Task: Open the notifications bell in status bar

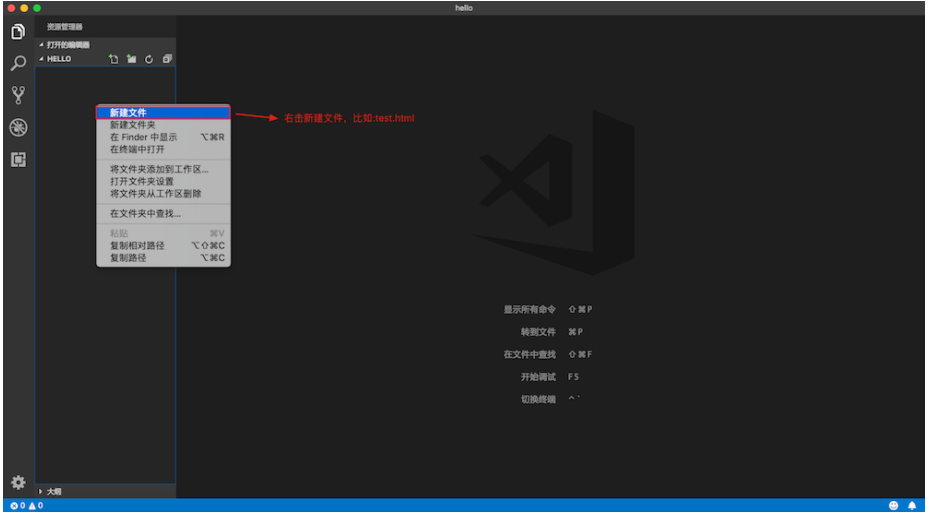Action: [912, 506]
